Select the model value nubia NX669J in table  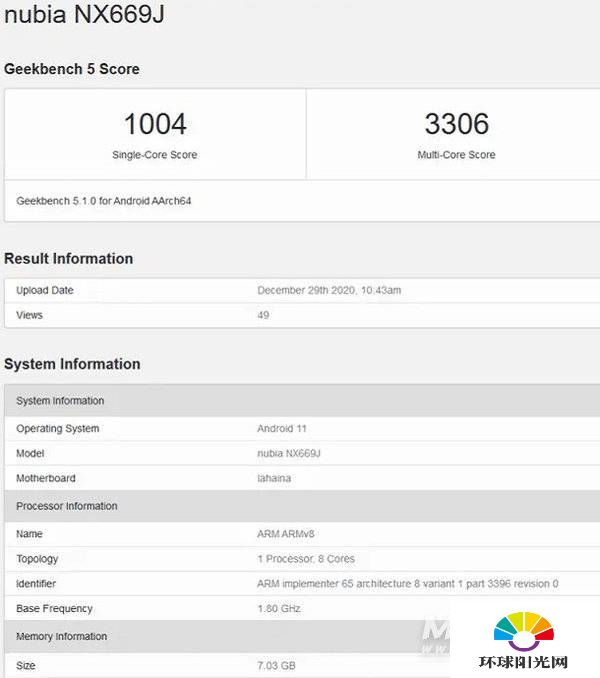pyautogui.click(x=289, y=454)
